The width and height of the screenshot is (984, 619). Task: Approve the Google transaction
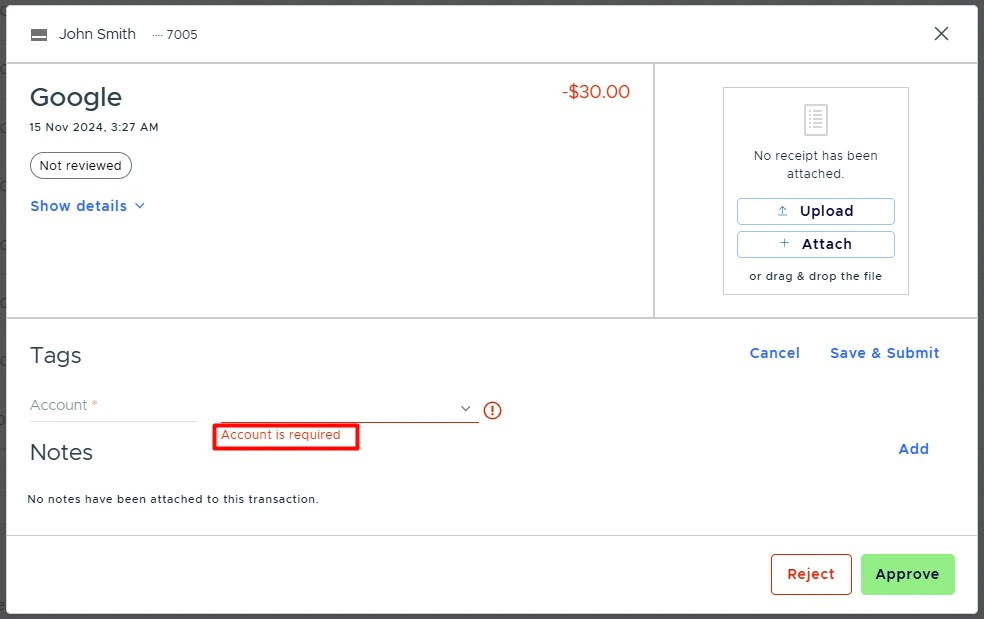907,574
